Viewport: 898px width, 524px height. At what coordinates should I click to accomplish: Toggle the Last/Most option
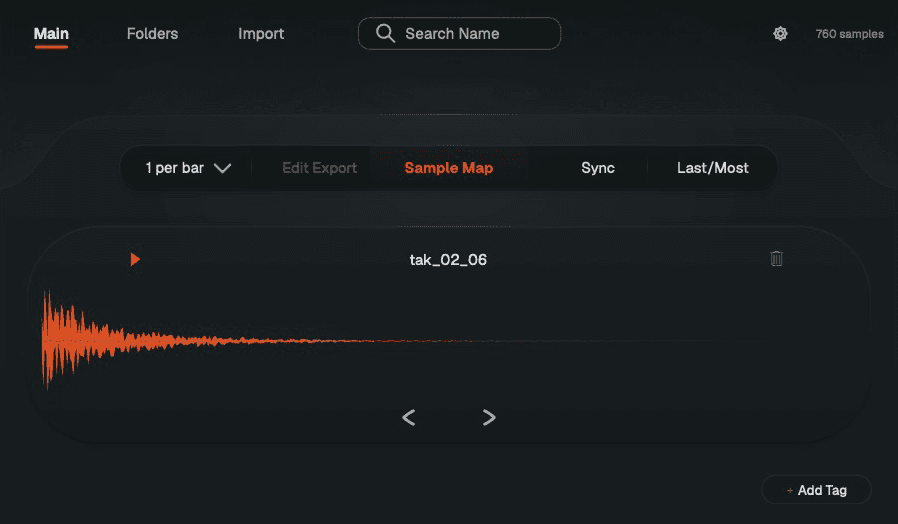(712, 168)
